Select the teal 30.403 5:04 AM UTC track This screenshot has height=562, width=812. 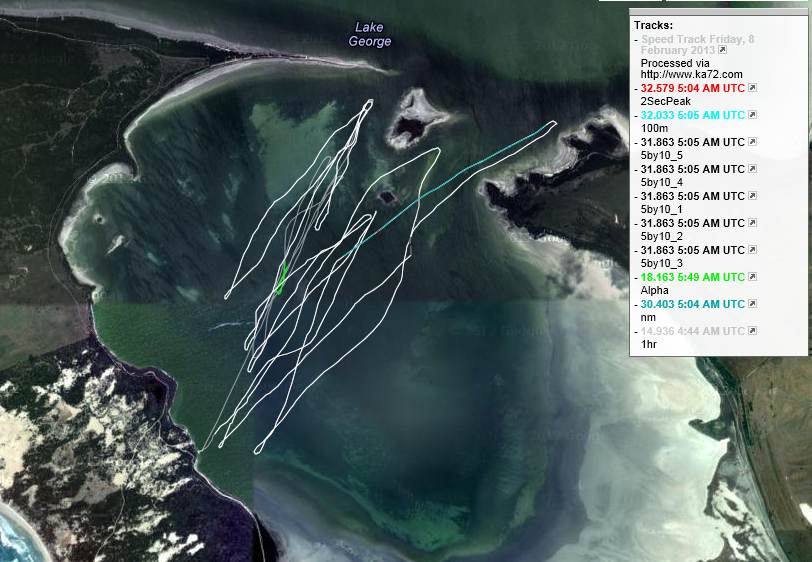(692, 304)
